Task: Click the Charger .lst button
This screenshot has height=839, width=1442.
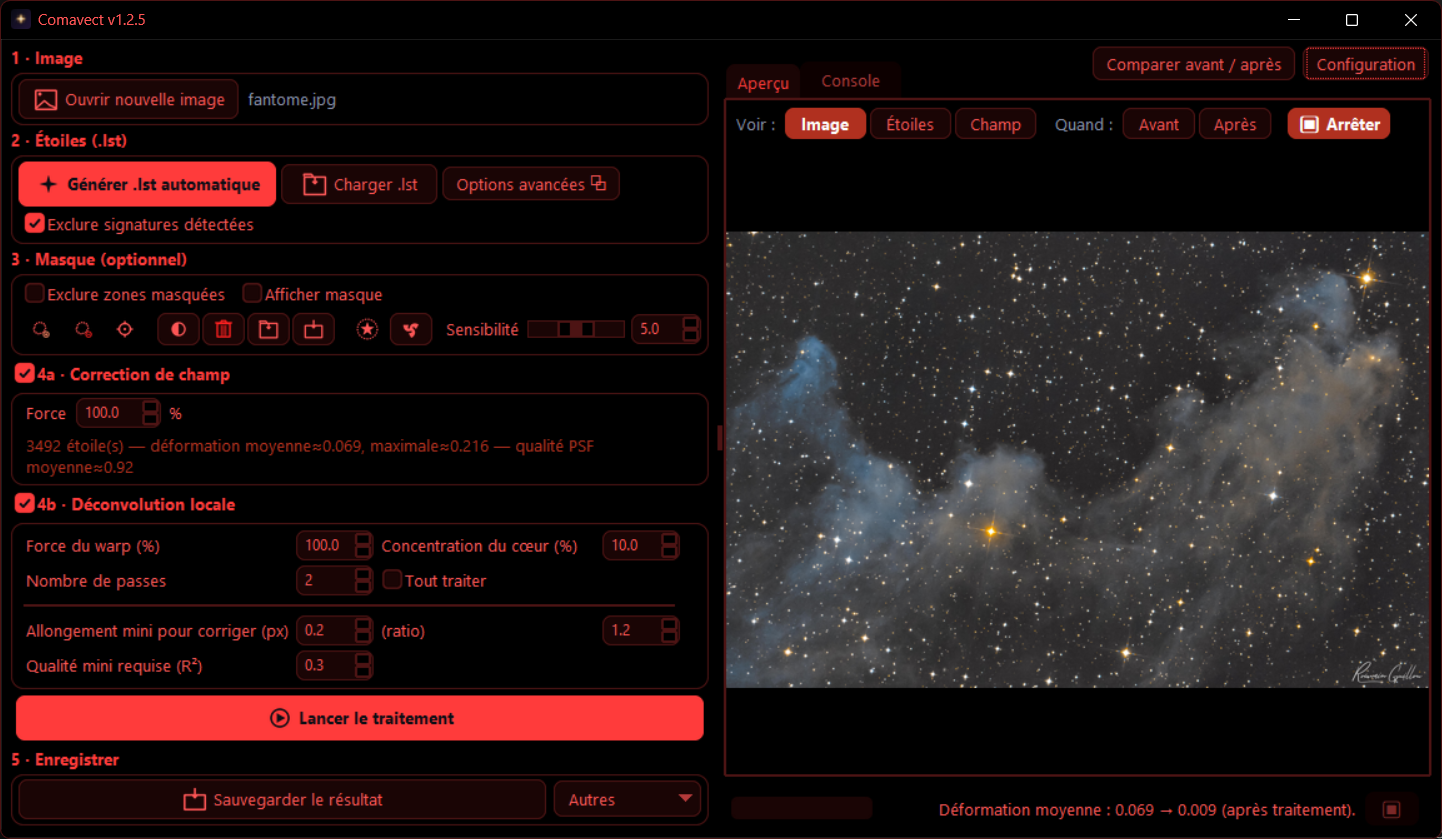Action: tap(359, 184)
